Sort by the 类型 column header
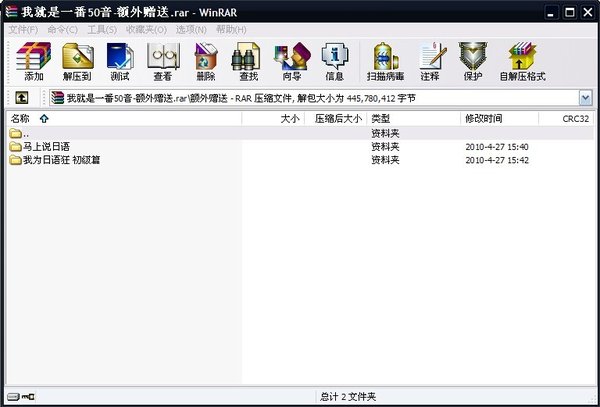The height and width of the screenshot is (407, 600). point(414,119)
